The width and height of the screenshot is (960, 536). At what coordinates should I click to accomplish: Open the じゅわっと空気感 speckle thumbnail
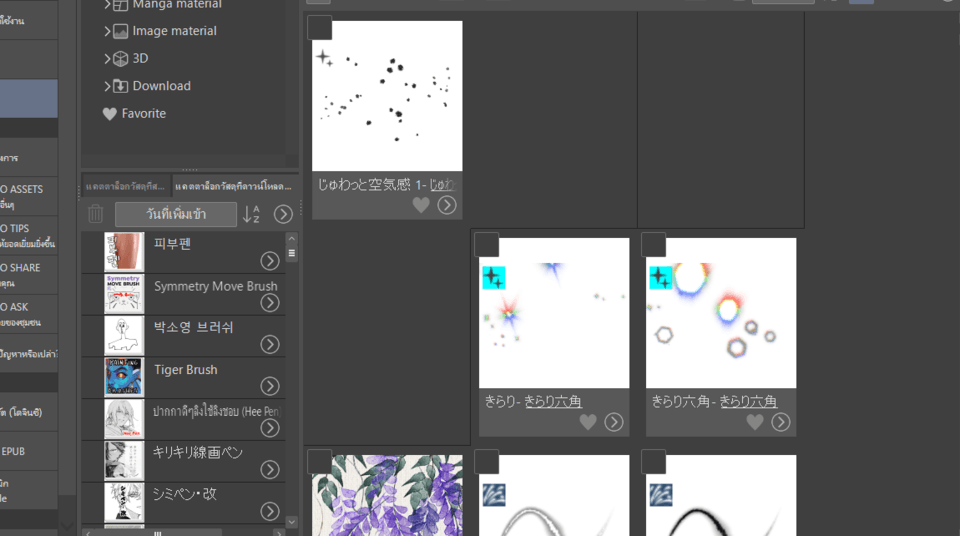click(x=388, y=96)
